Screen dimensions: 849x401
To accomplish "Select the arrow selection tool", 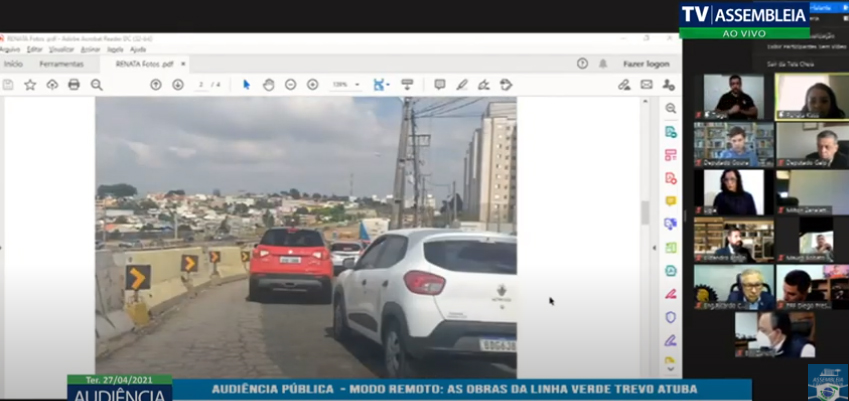I will click(x=247, y=85).
